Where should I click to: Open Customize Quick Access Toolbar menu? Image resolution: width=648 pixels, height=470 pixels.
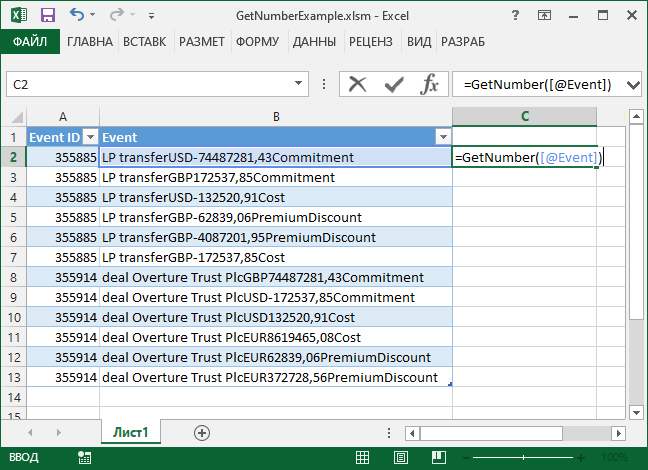(x=151, y=16)
